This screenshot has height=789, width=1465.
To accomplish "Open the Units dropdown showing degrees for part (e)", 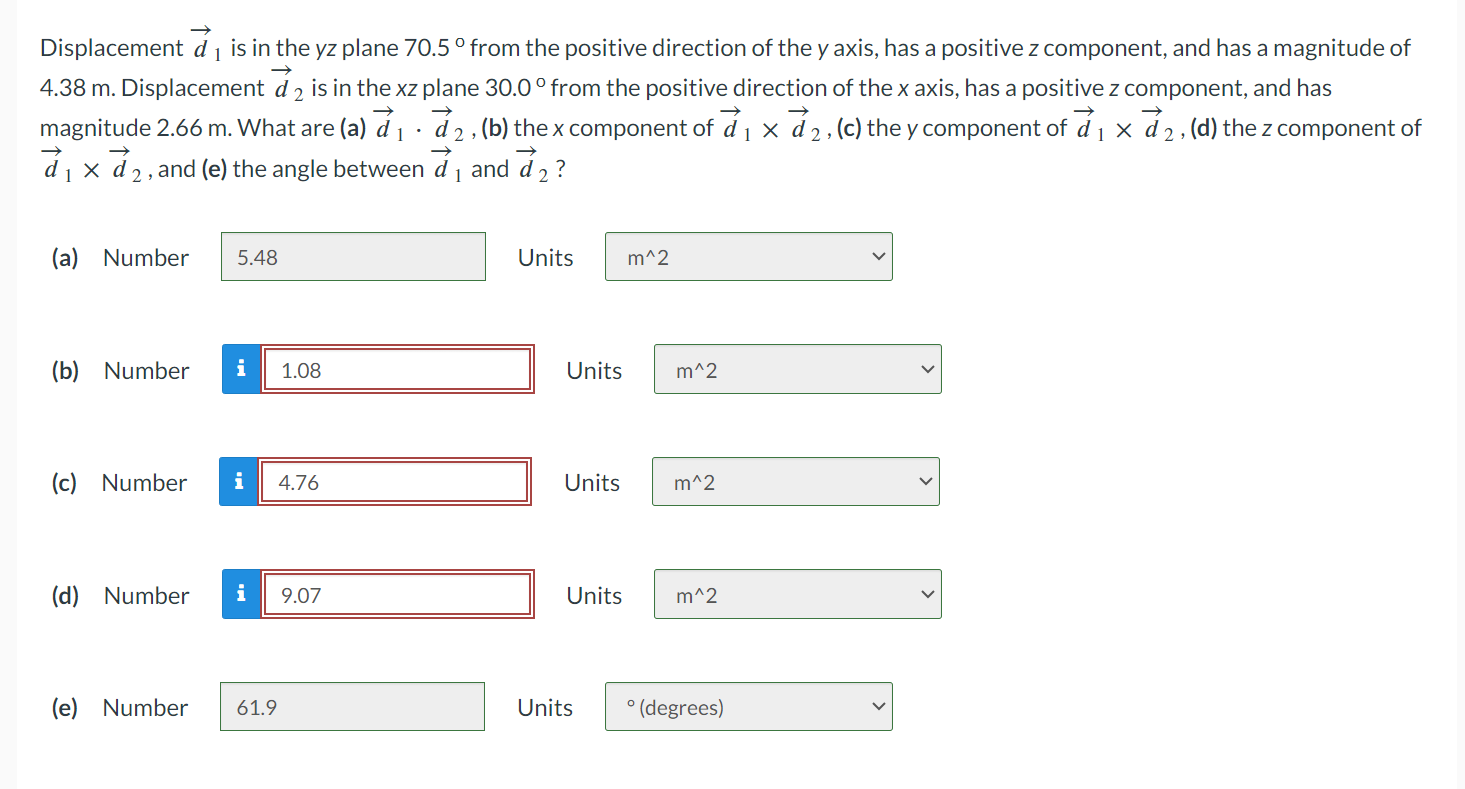I will point(748,707).
